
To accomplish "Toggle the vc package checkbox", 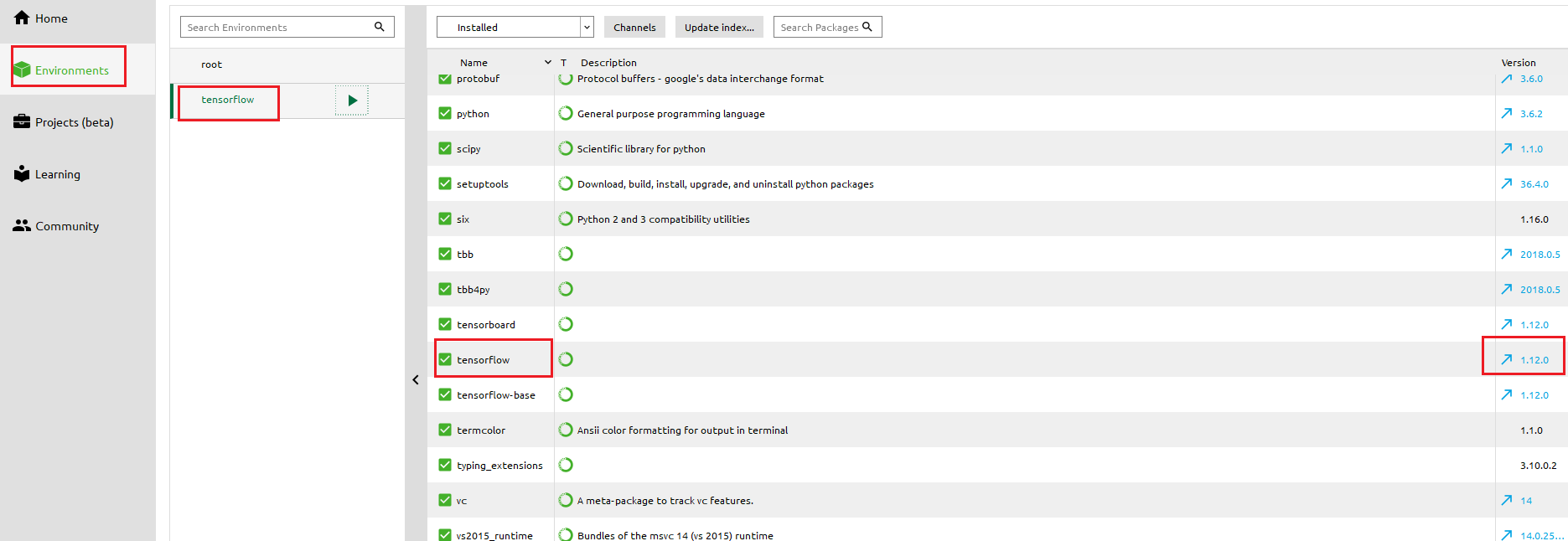I will 445,500.
